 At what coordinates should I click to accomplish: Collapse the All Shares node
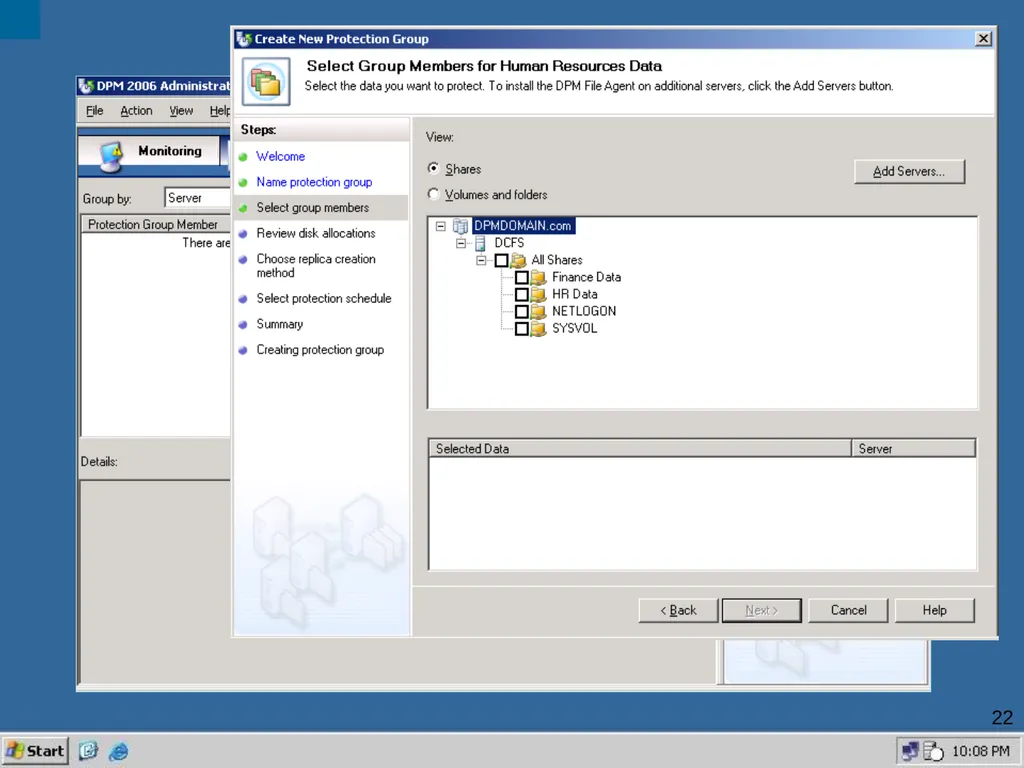(x=481, y=260)
